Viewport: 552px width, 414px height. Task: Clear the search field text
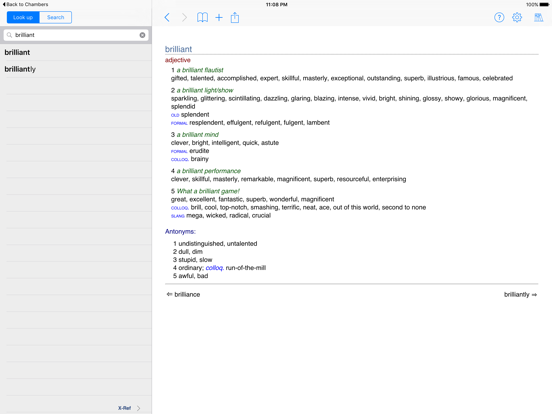click(142, 35)
